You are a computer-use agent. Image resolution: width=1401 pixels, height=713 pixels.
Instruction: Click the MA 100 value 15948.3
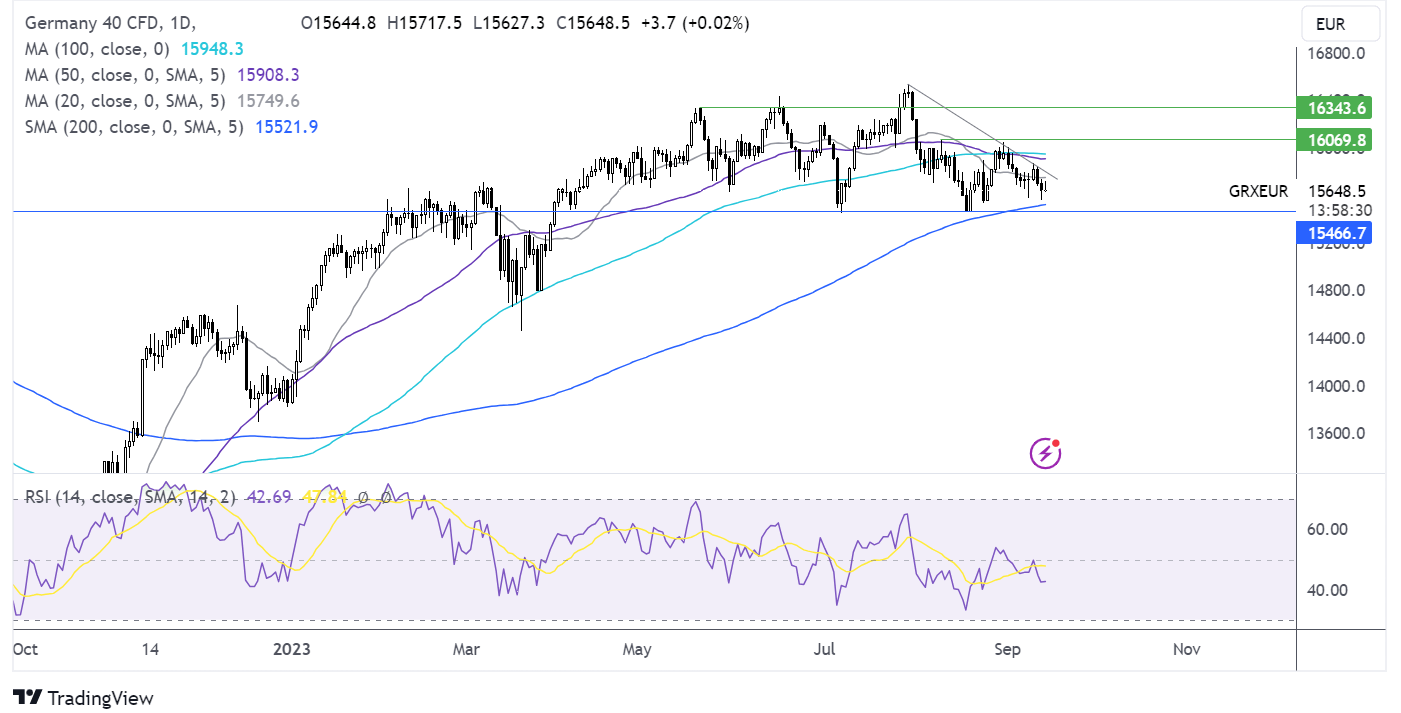pyautogui.click(x=212, y=48)
